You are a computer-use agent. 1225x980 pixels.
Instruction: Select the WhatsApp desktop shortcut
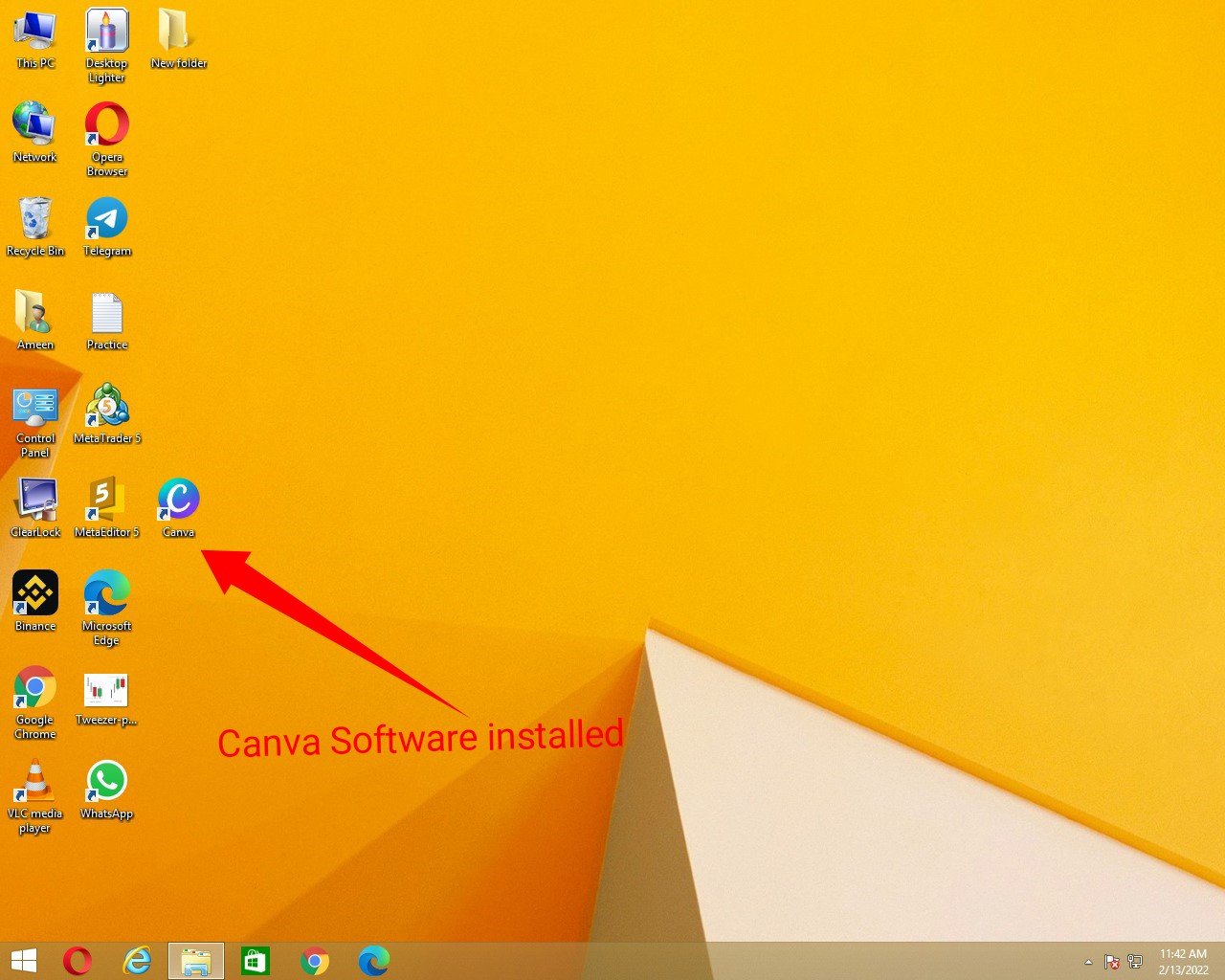(x=106, y=789)
